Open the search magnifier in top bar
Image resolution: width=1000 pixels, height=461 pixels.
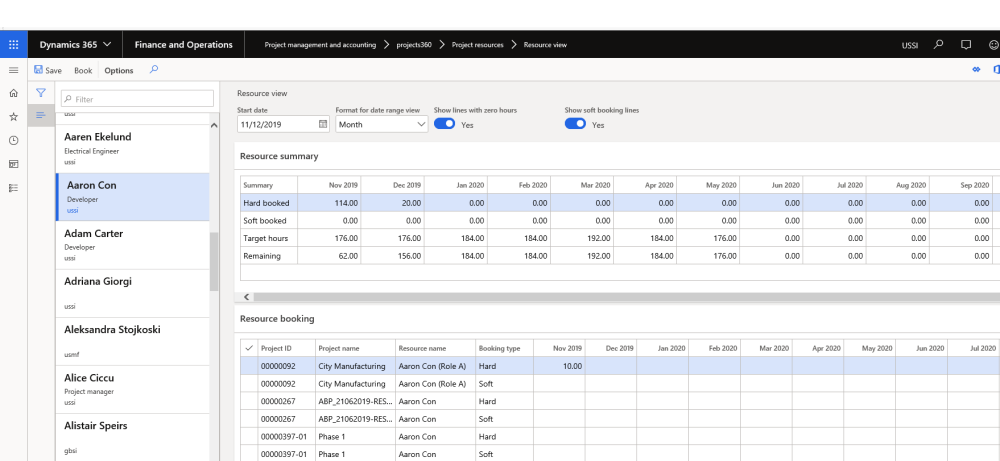(x=938, y=45)
